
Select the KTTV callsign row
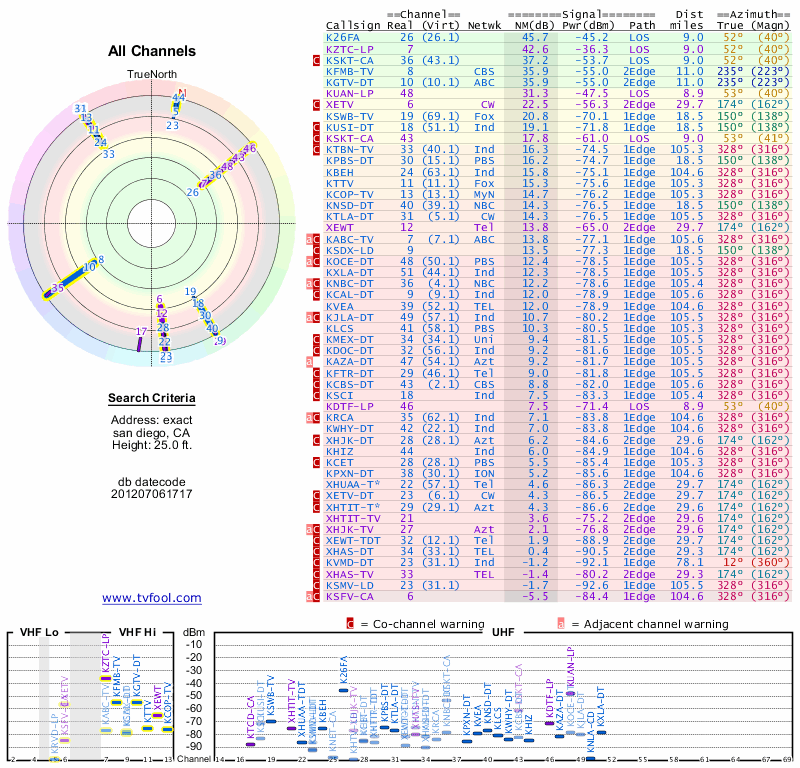(x=558, y=183)
